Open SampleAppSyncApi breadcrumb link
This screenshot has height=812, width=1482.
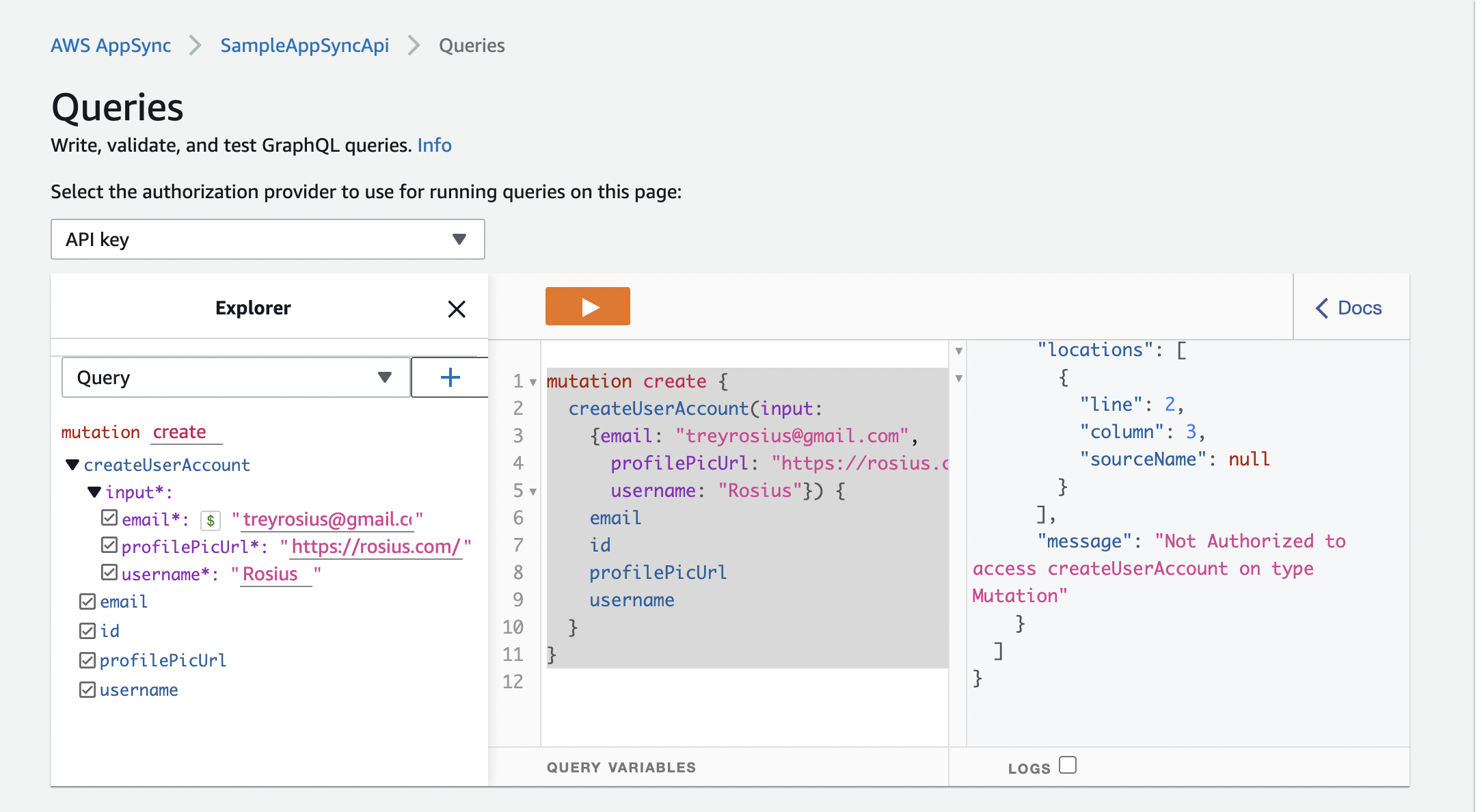[304, 46]
